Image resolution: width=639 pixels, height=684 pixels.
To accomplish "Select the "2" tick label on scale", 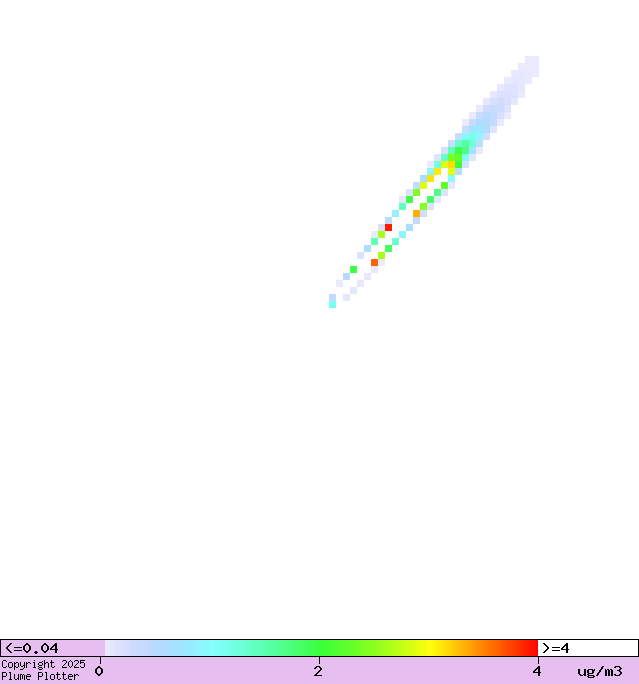I will point(318,671).
